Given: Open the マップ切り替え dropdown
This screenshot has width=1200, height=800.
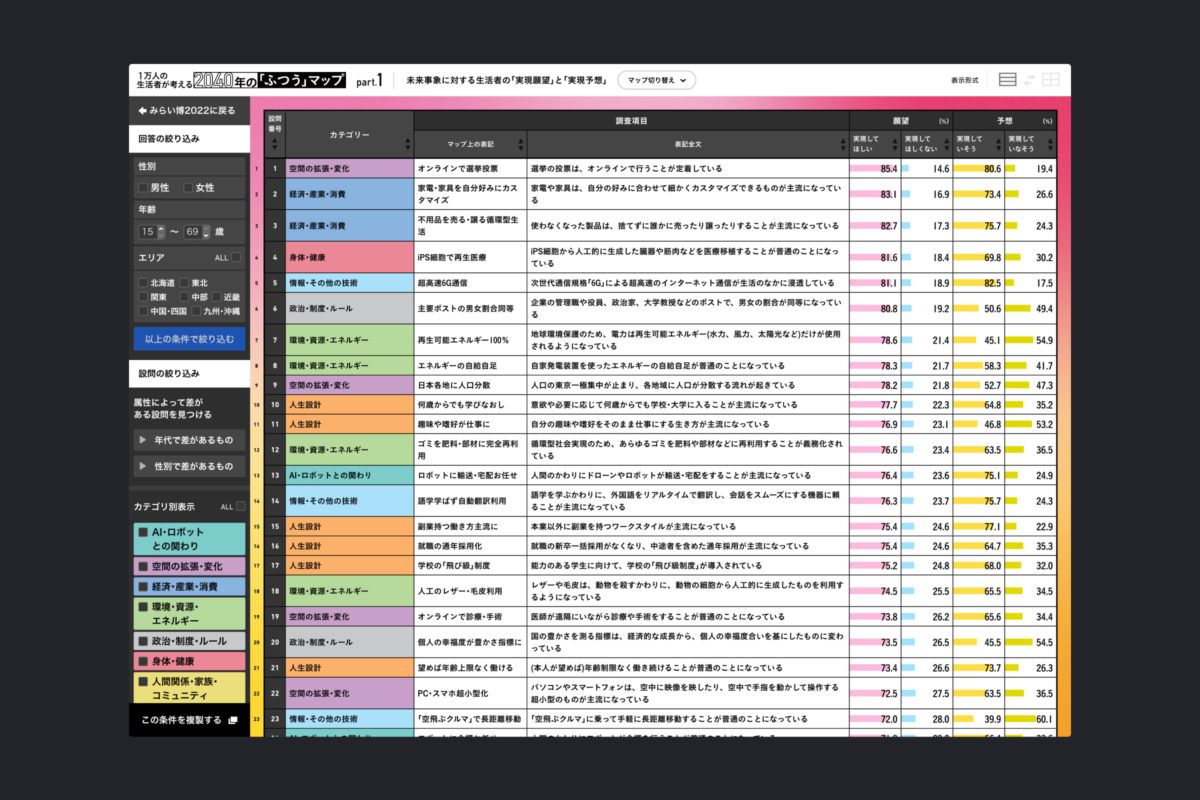Looking at the screenshot, I should click(x=656, y=80).
